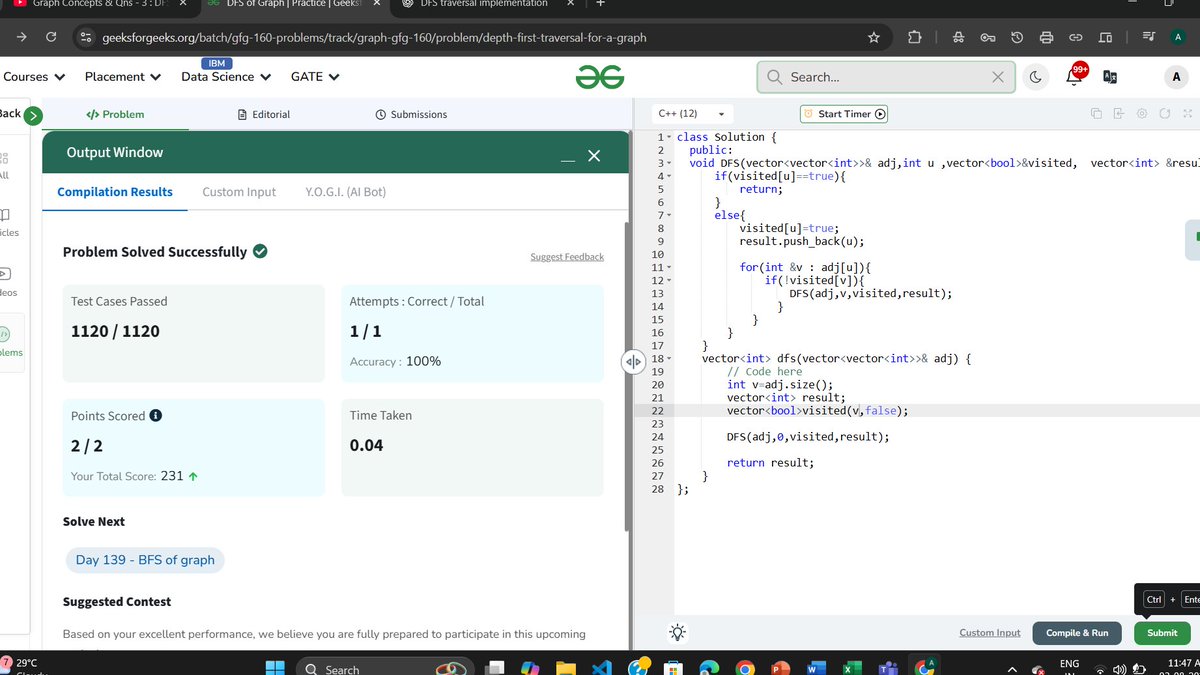Open the language translate icon
The image size is (1200, 675).
click(1109, 77)
